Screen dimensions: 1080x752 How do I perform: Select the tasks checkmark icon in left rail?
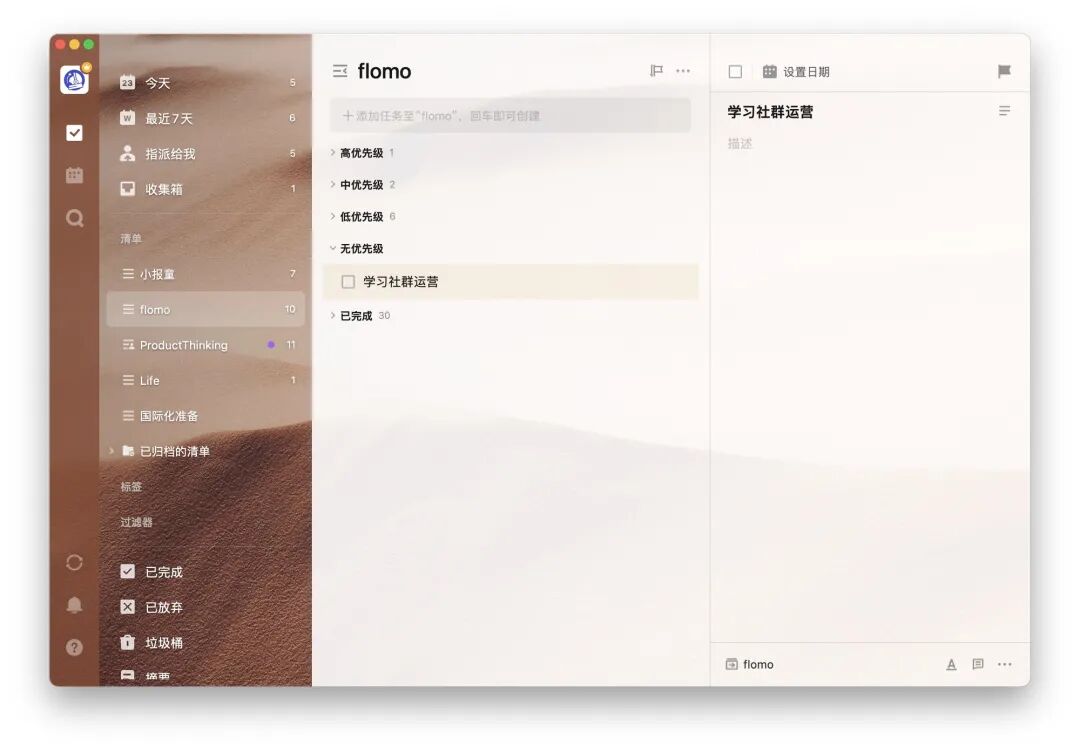74,132
